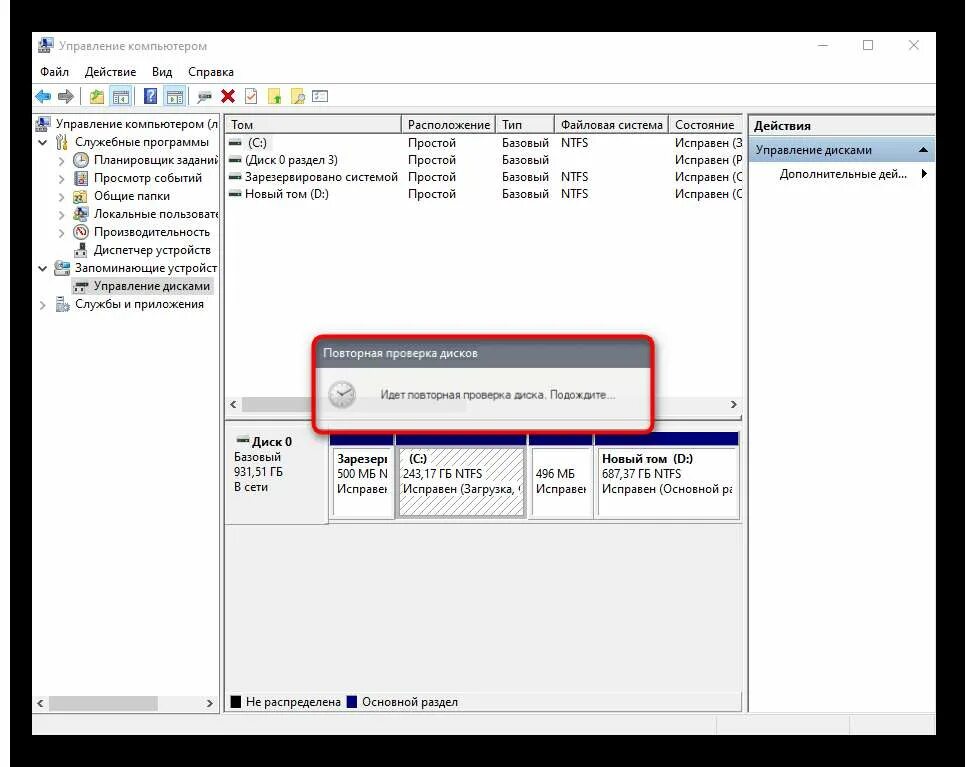
Task: Click the Управление компьютером title bar icon
Action: tap(45, 46)
